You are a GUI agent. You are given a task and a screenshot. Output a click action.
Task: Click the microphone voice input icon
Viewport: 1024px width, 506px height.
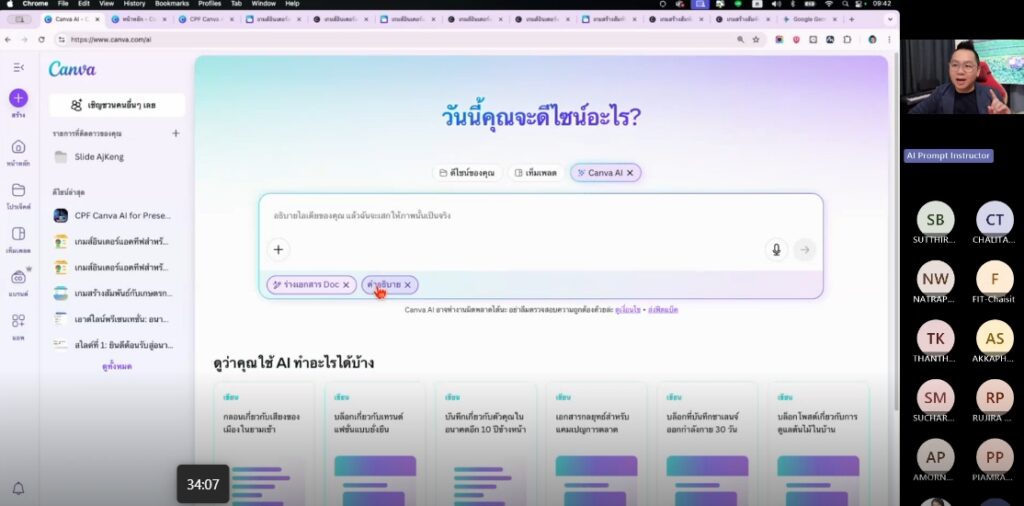click(776, 249)
